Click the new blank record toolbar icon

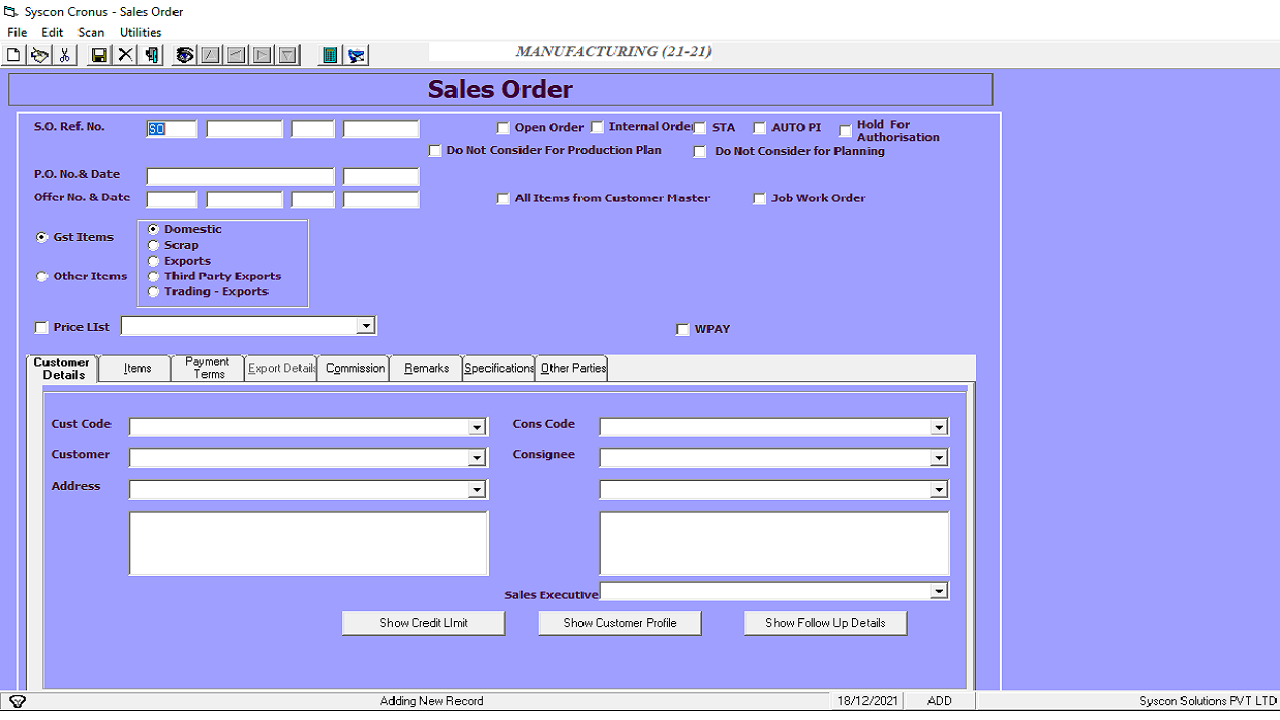point(14,55)
